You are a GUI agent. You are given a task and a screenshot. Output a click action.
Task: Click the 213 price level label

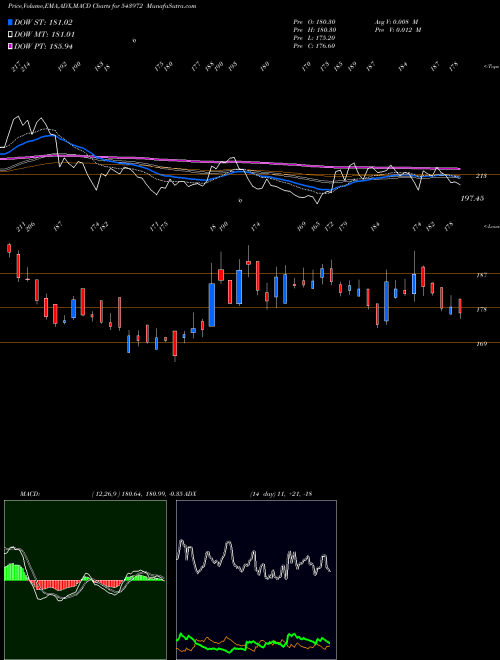tap(481, 176)
